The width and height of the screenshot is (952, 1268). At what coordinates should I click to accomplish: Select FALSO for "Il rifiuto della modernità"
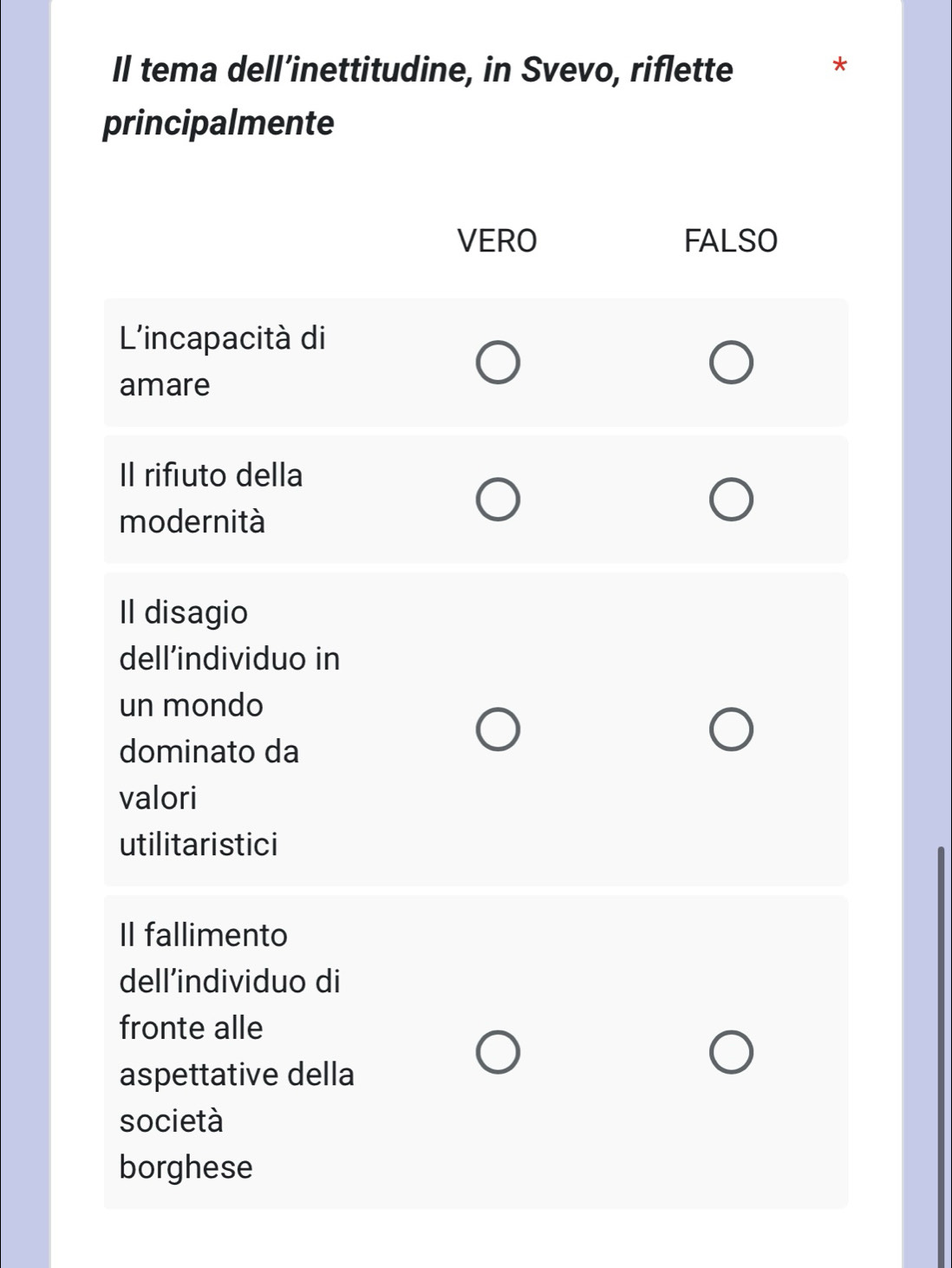coord(731,500)
